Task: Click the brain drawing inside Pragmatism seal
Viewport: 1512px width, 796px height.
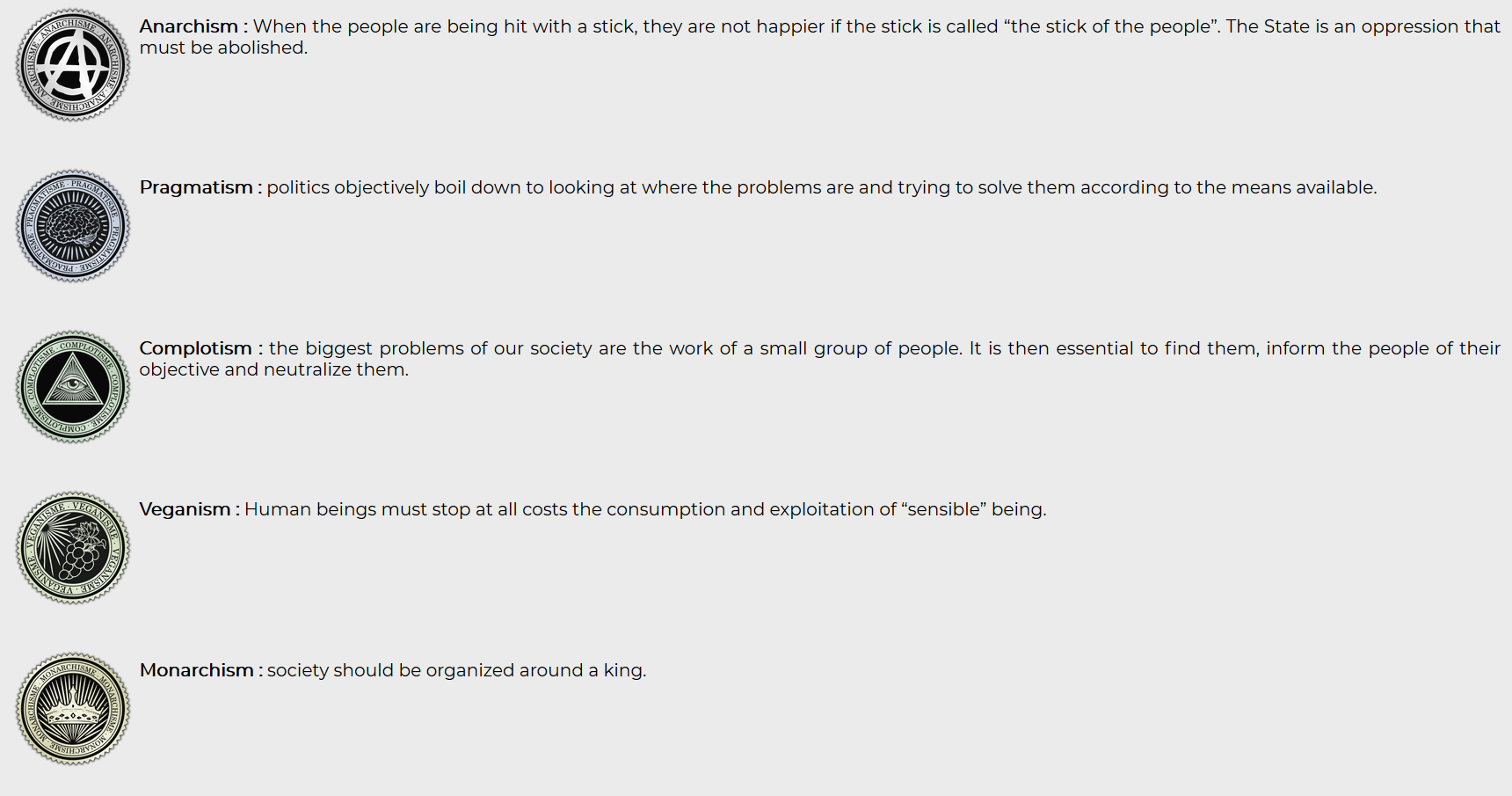Action: click(x=73, y=227)
